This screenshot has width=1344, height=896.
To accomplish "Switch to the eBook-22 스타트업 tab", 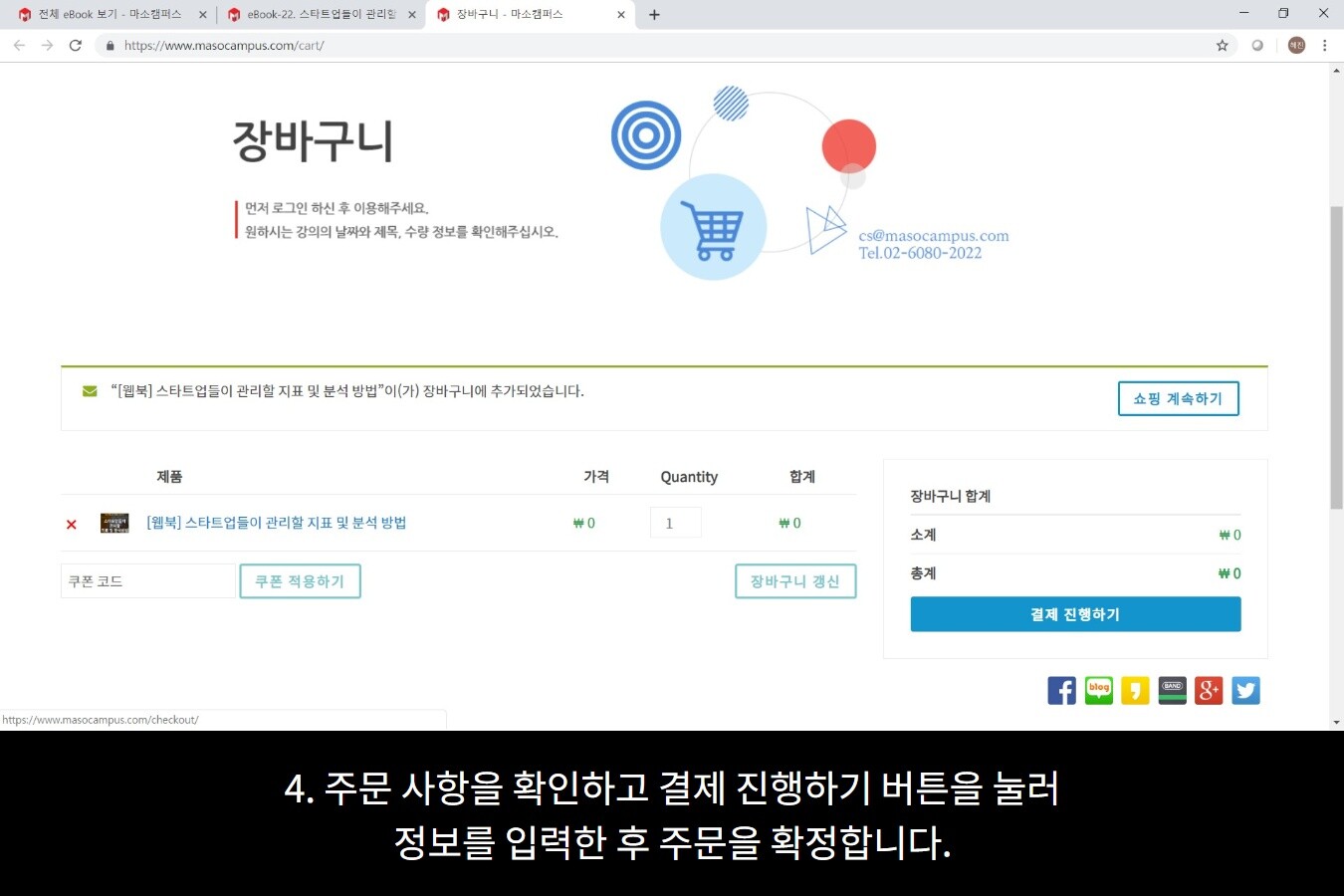I will (x=319, y=14).
